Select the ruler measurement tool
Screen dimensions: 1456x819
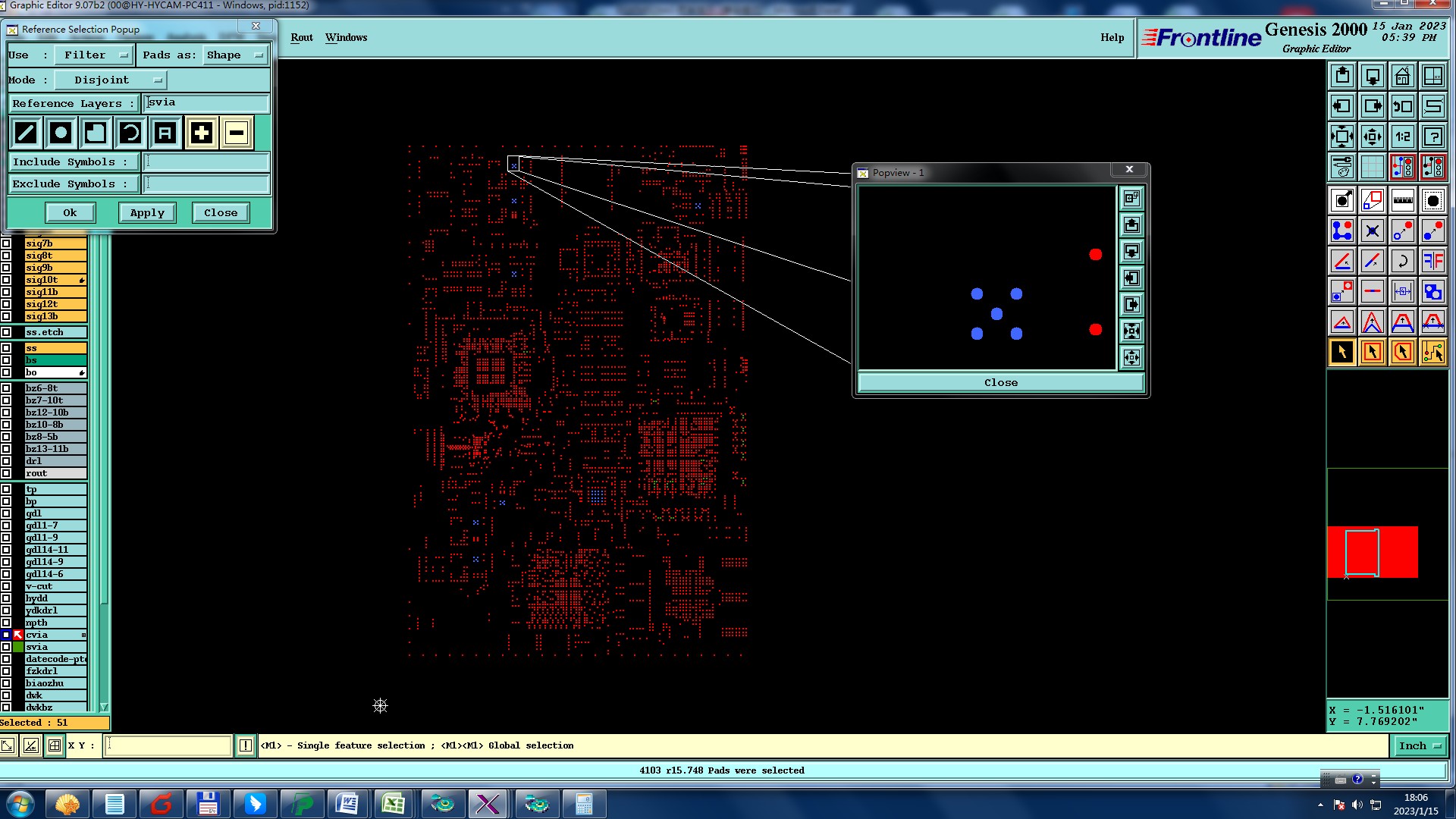[x=1402, y=201]
